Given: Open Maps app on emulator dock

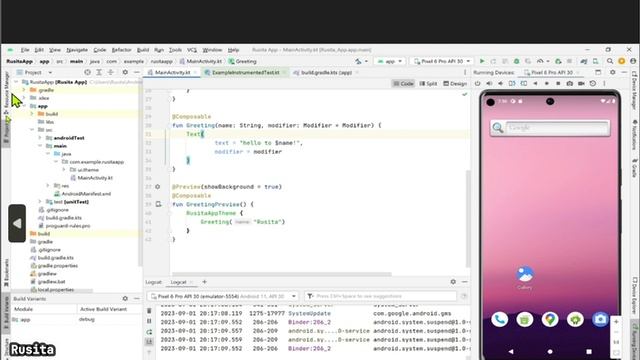Looking at the screenshot, I should (550, 319).
